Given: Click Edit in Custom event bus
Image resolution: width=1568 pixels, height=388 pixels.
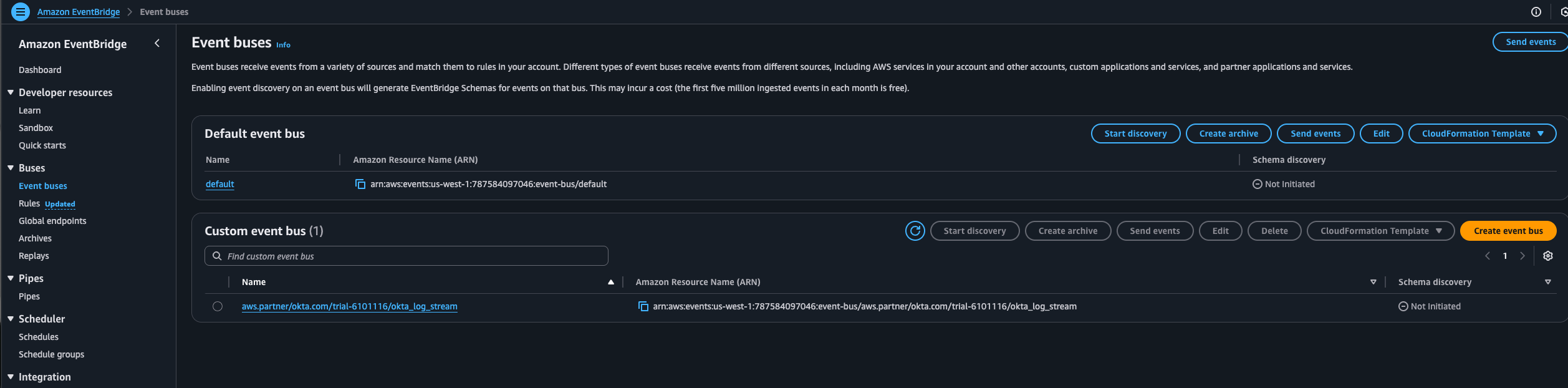Looking at the screenshot, I should [1220, 231].
